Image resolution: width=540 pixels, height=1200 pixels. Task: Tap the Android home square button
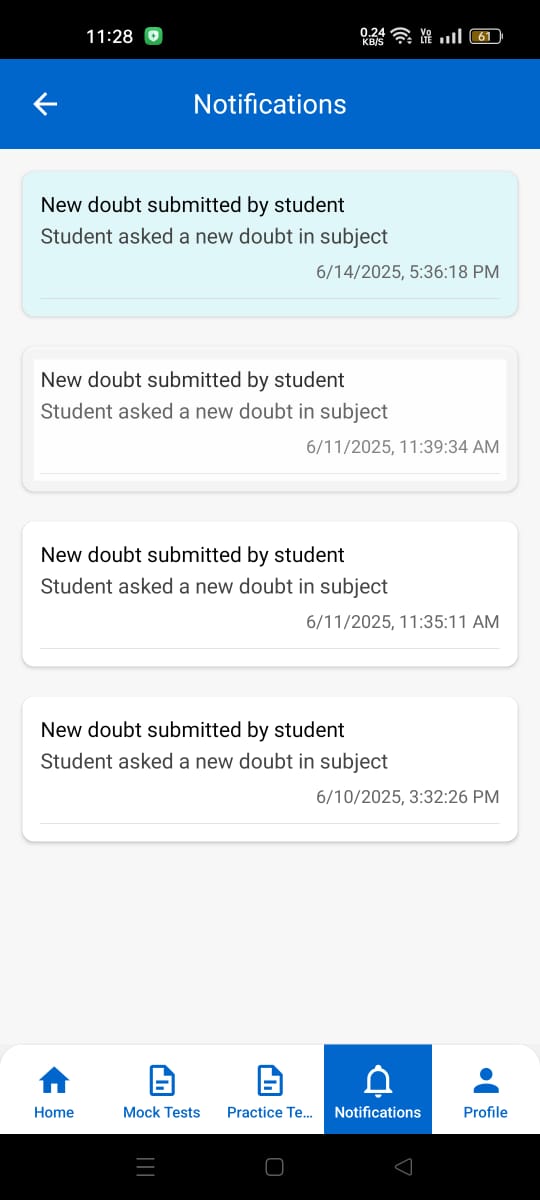coord(274,1167)
